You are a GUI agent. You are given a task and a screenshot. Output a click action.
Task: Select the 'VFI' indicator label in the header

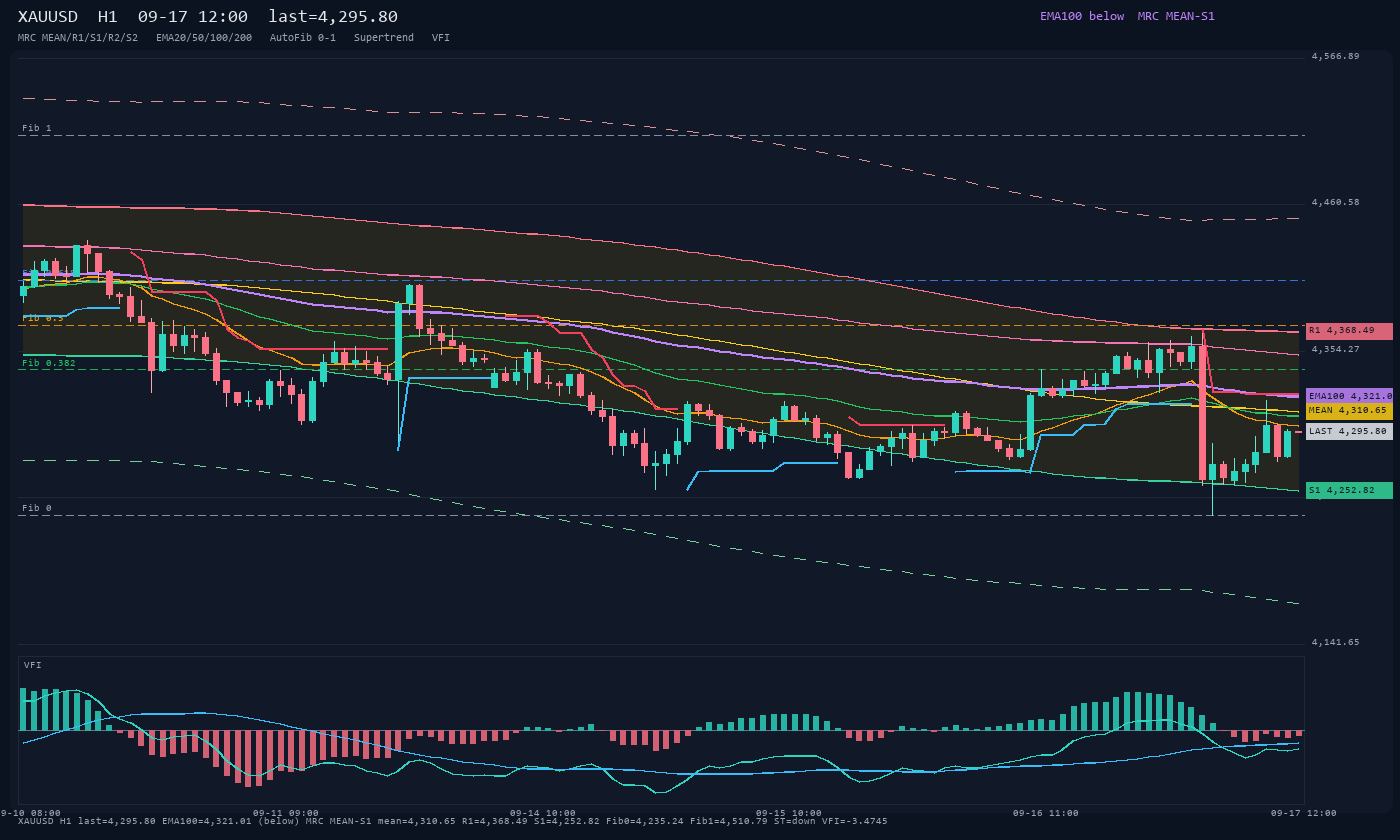click(441, 38)
